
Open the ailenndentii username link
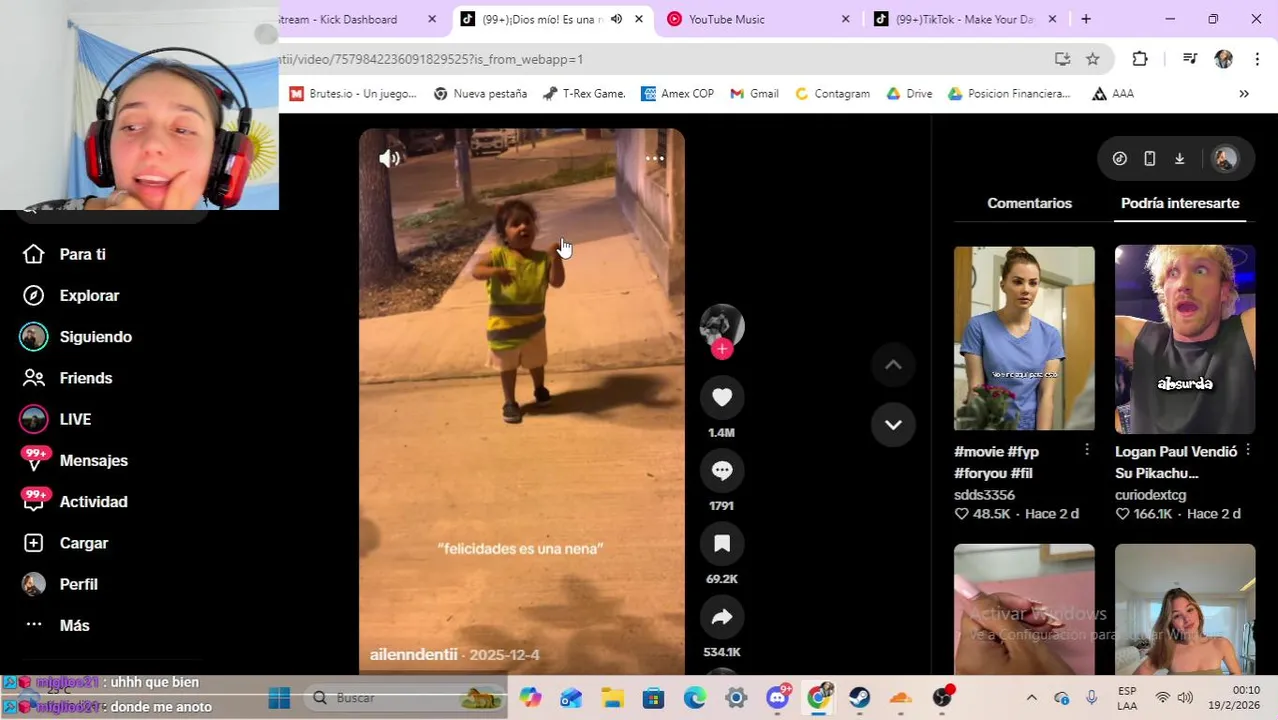413,654
